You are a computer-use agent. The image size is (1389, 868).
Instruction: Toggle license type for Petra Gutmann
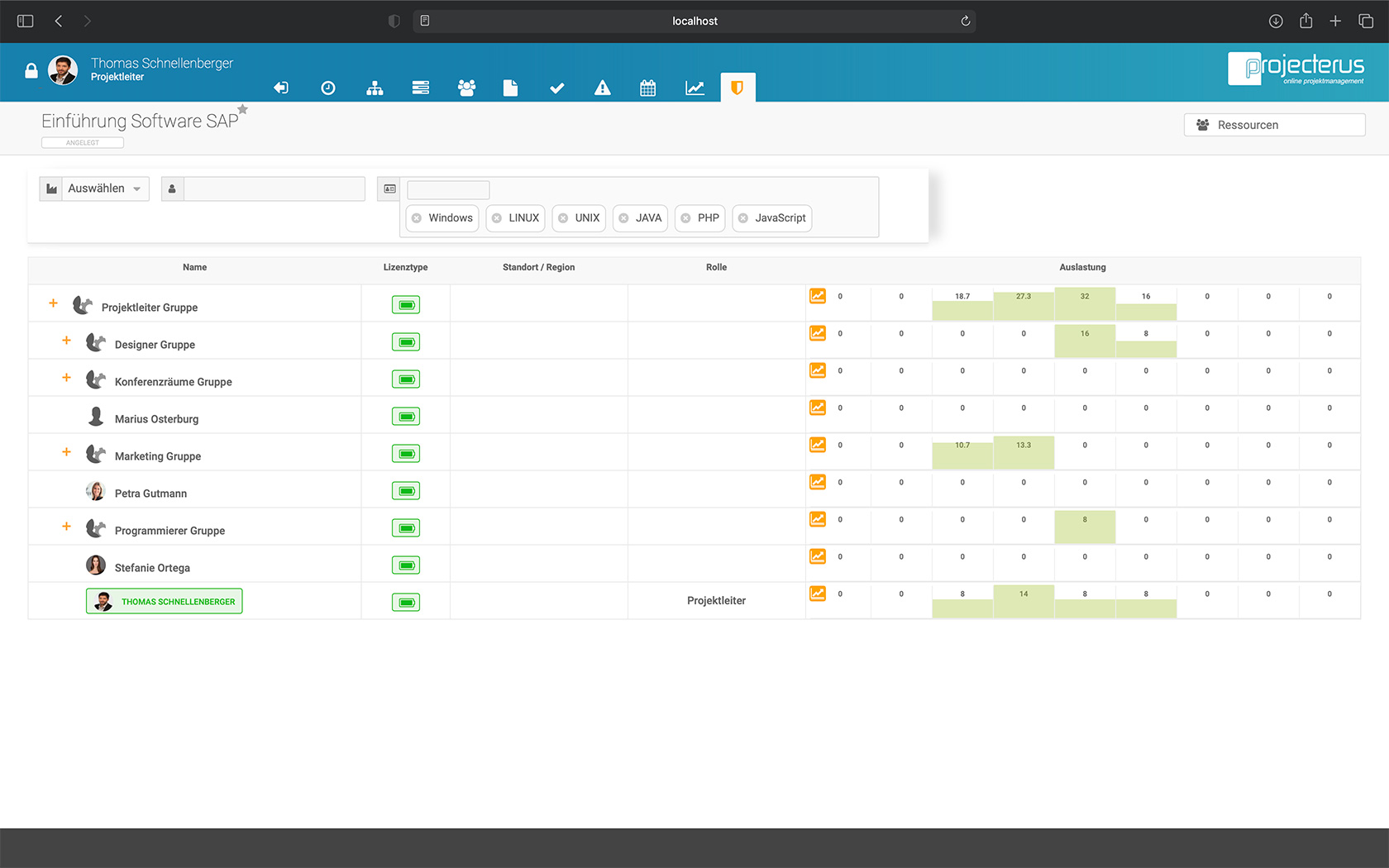click(x=406, y=491)
